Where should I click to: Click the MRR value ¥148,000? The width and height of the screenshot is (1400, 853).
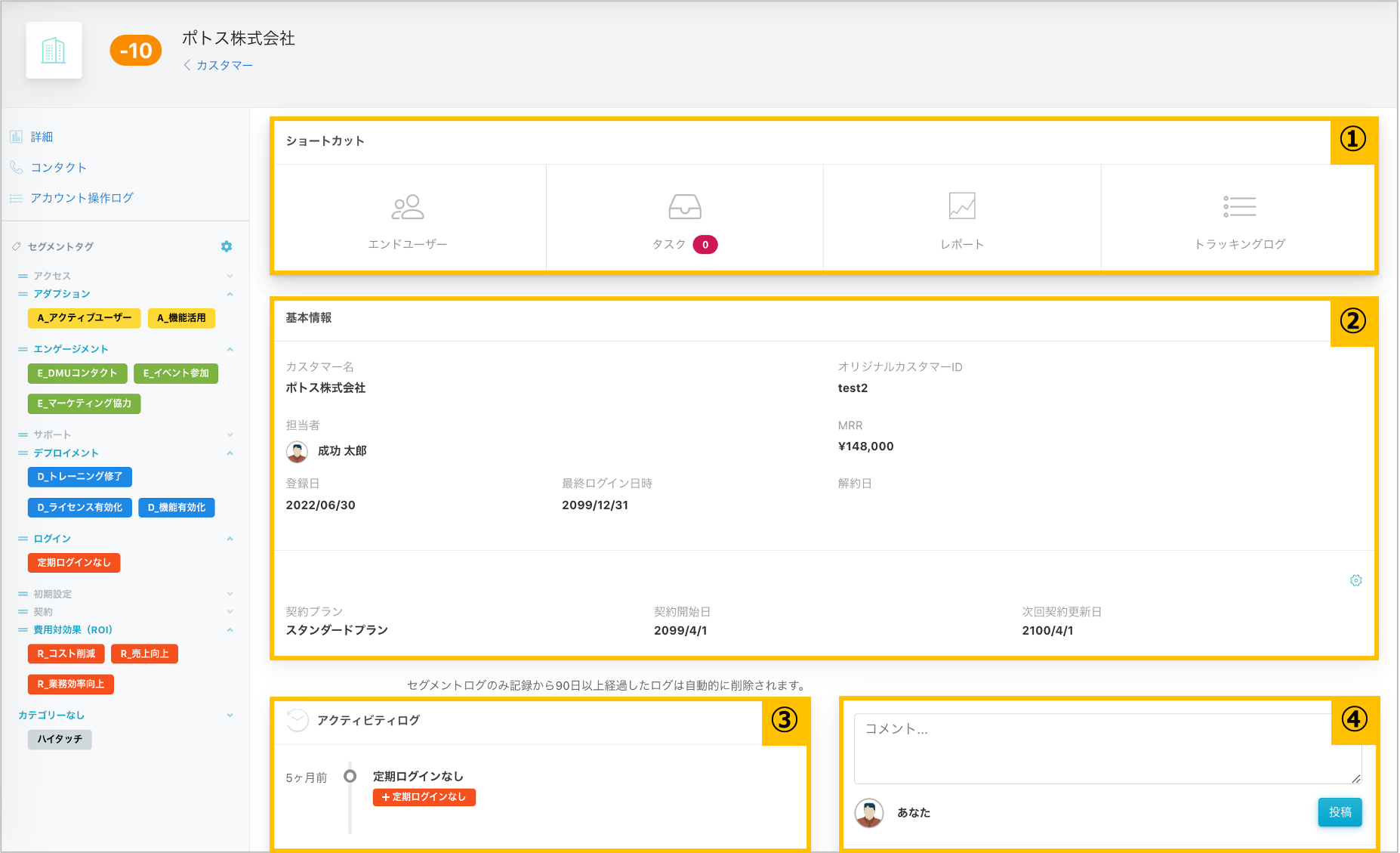point(866,447)
